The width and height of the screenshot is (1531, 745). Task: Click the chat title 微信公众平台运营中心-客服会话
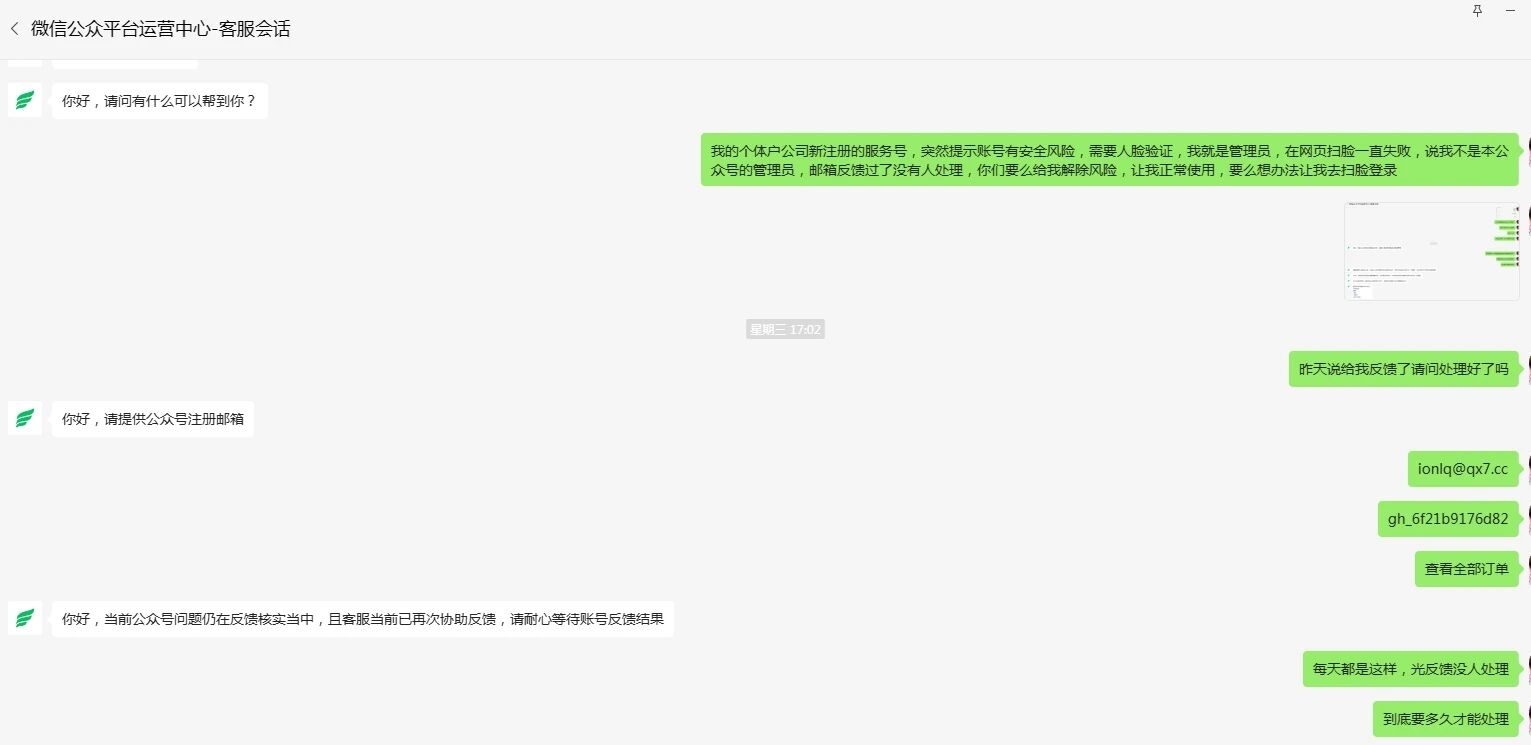pos(160,29)
